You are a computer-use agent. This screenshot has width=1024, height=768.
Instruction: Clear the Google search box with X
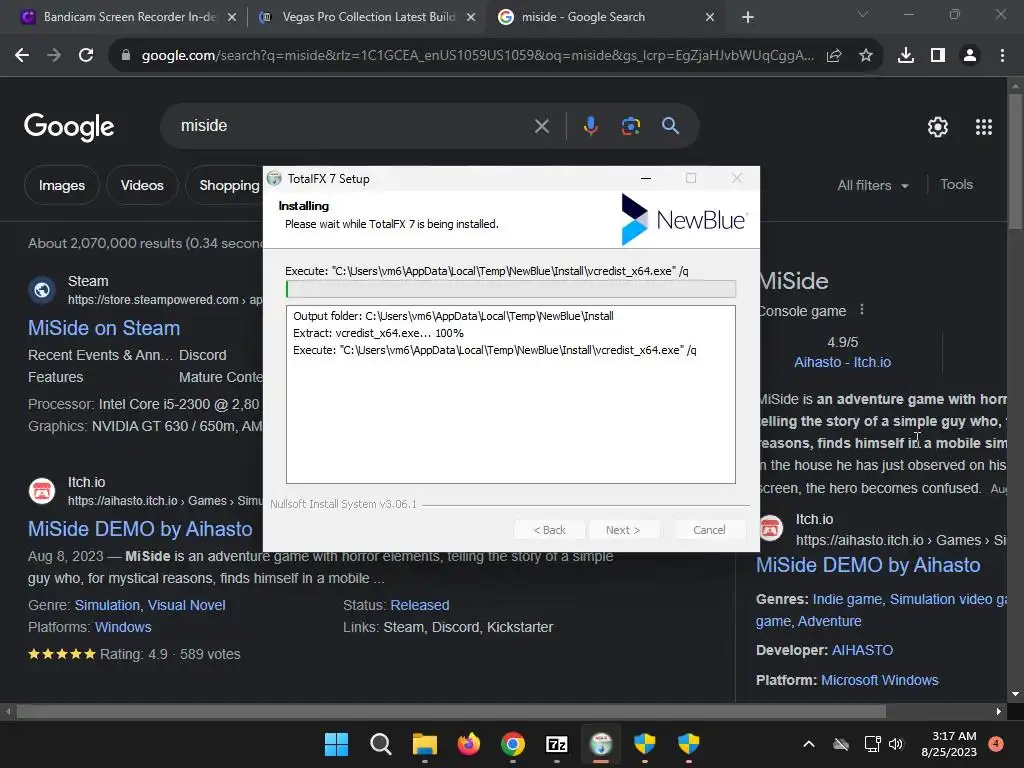pyautogui.click(x=541, y=126)
